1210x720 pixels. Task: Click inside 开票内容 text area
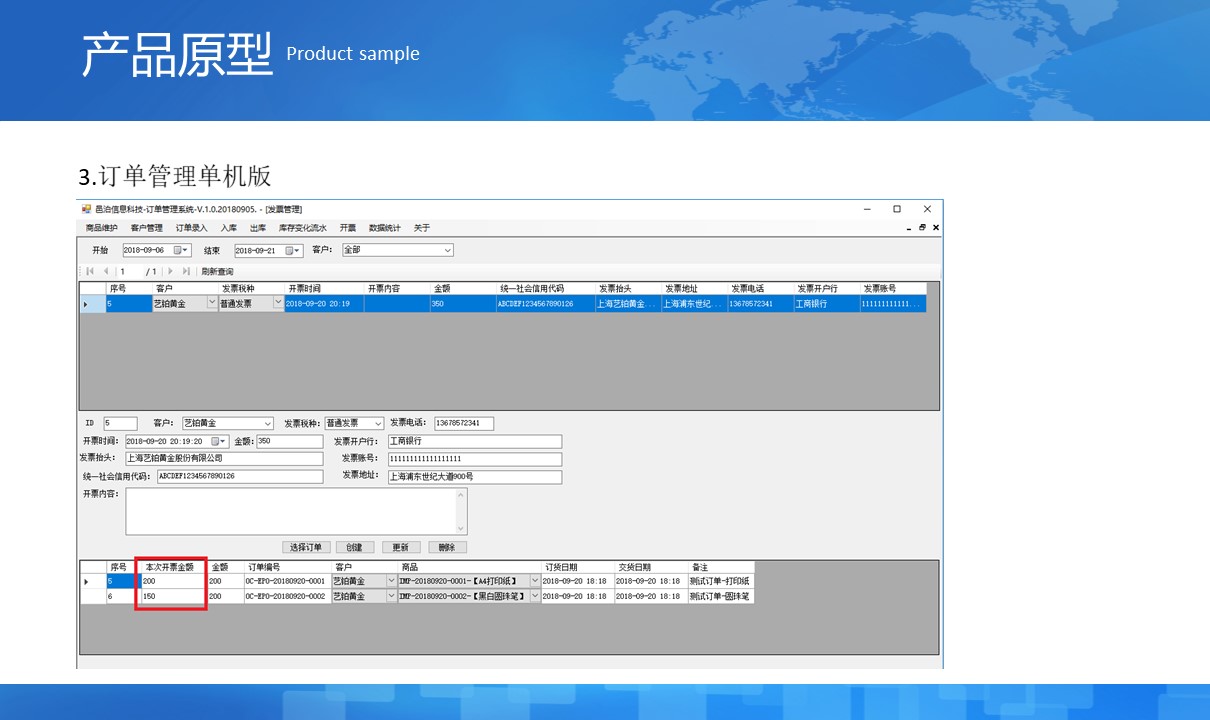290,511
